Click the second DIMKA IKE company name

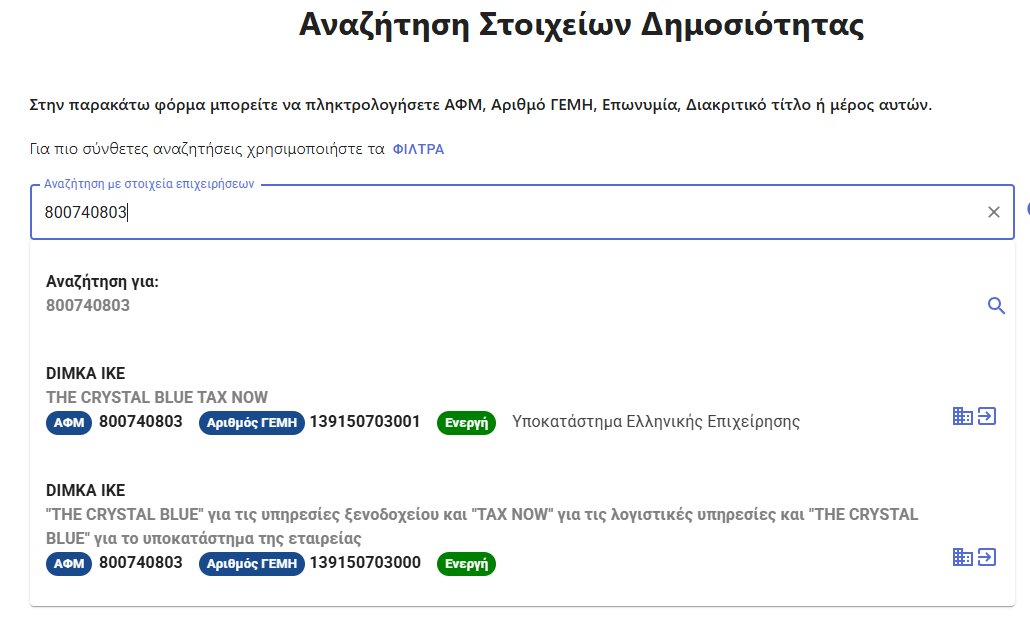coord(85,491)
